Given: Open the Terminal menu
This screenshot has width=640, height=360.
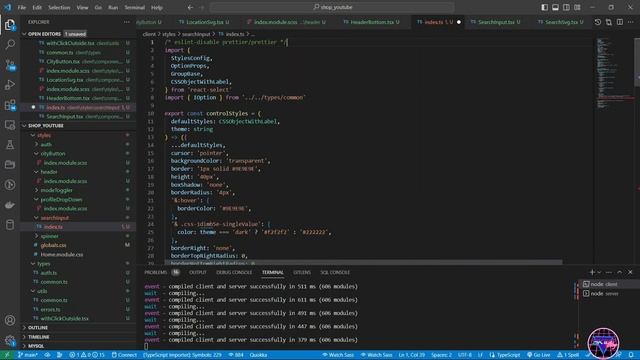Looking at the screenshot, I should pos(135,7).
